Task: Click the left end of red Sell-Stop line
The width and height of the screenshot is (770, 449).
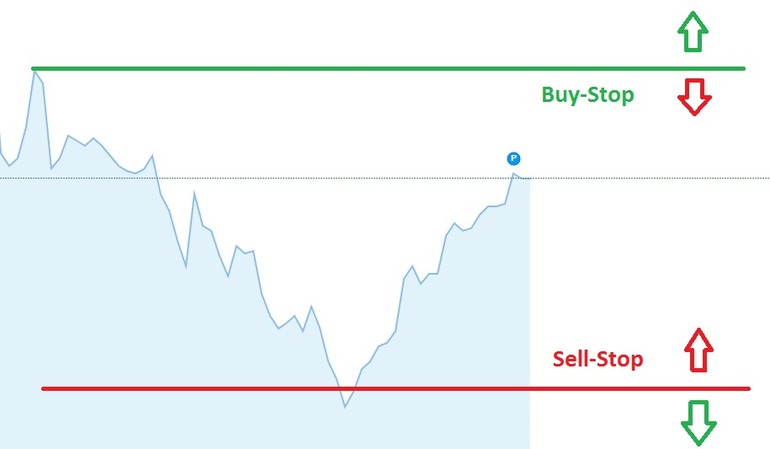Action: pos(44,389)
